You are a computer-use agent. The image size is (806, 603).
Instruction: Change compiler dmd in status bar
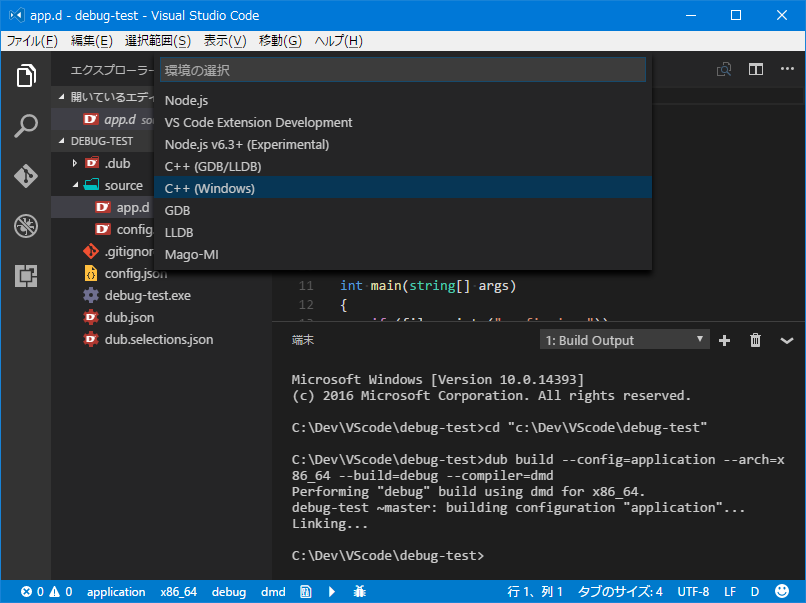pyautogui.click(x=273, y=592)
